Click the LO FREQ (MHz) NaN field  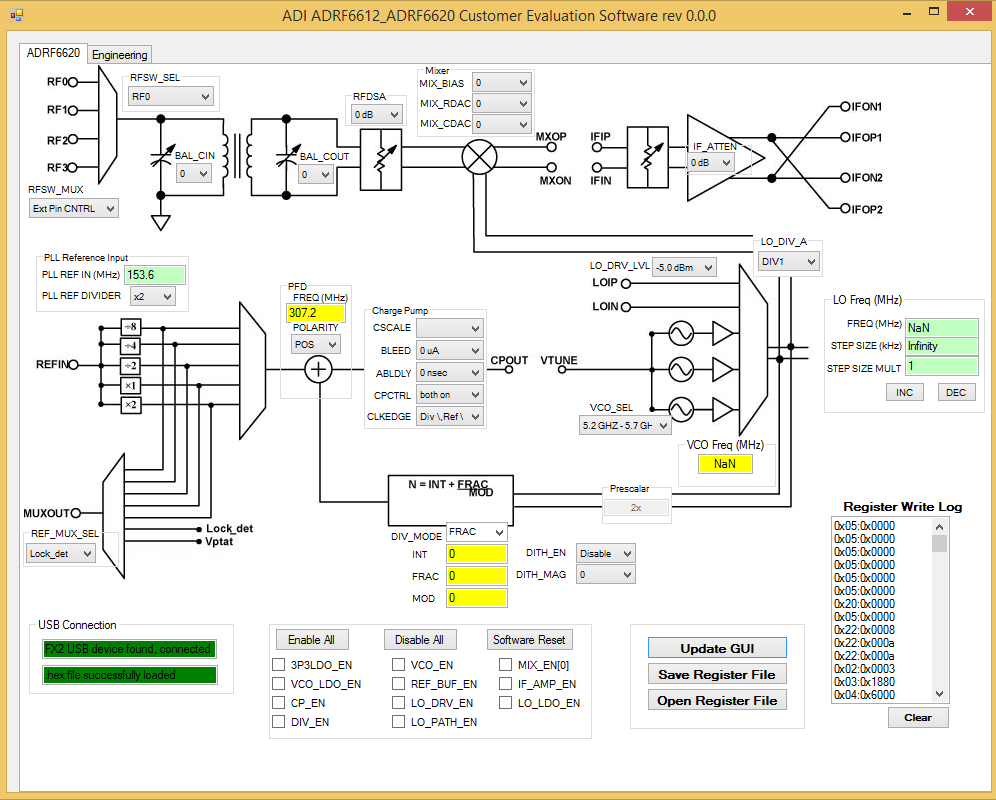tap(941, 327)
